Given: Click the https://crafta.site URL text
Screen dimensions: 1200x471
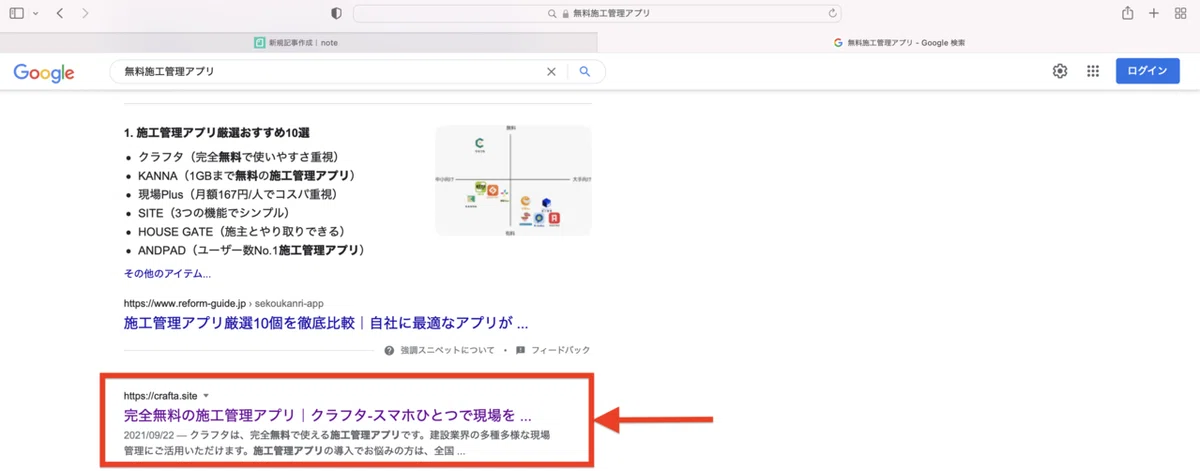Looking at the screenshot, I should (160, 396).
